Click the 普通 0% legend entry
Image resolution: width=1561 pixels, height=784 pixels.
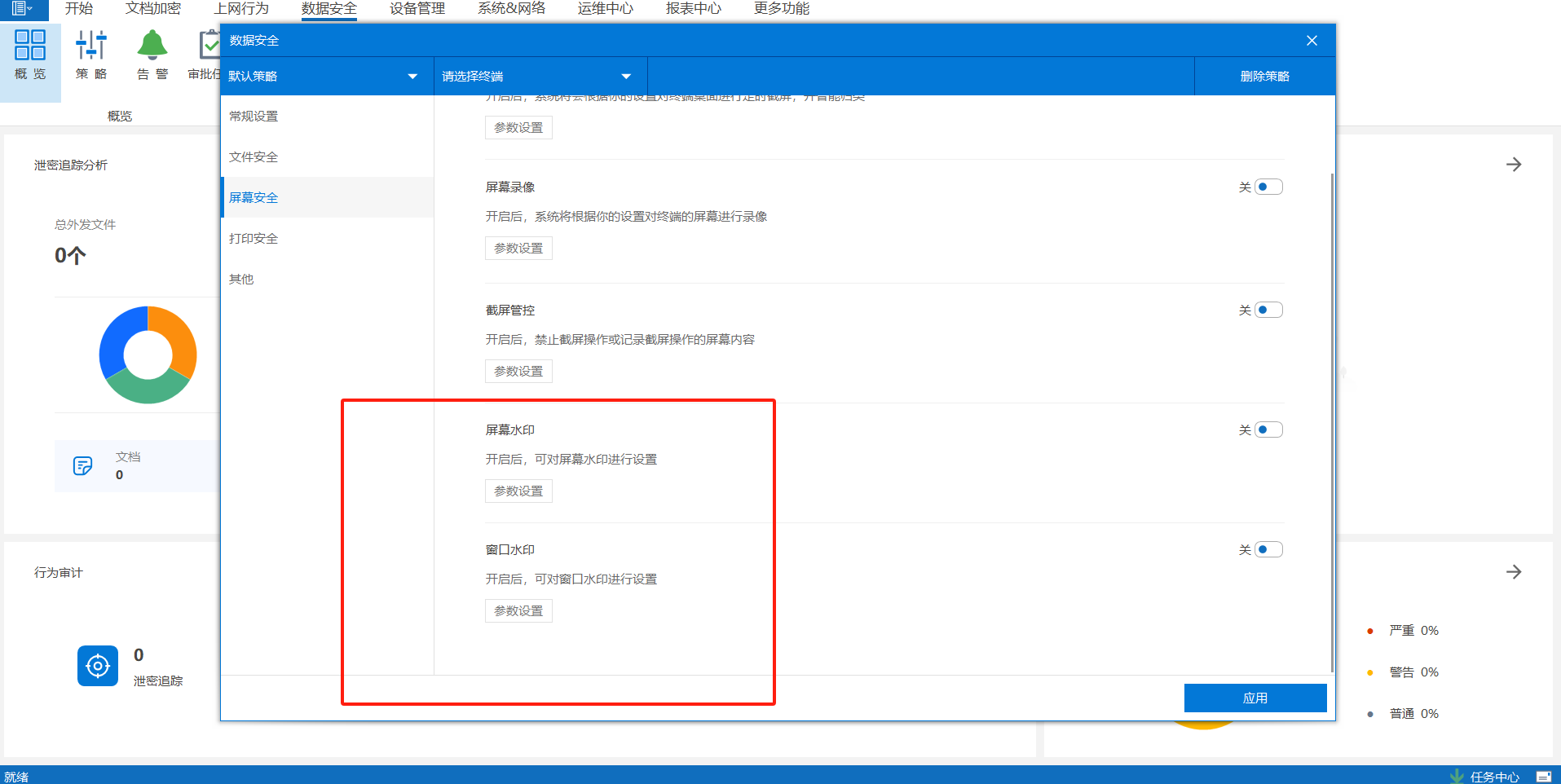click(1403, 714)
